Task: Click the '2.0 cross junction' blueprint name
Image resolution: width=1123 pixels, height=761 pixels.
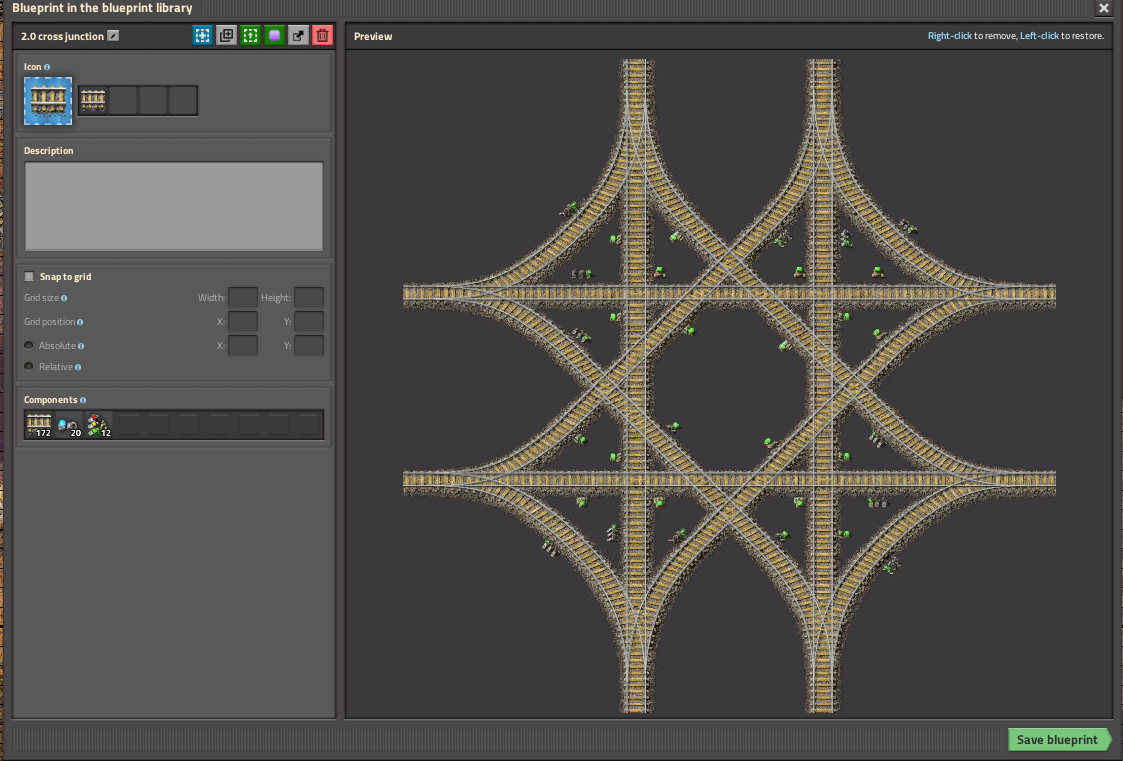Action: (62, 37)
